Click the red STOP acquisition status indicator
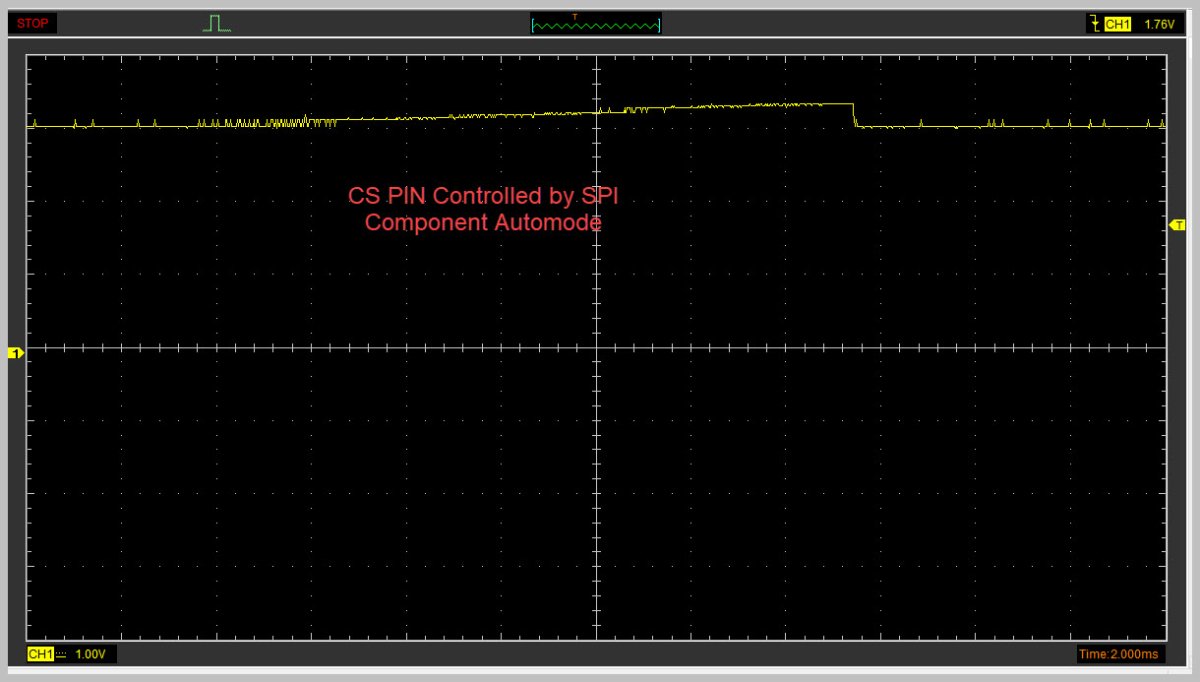Viewport: 1200px width, 682px height. (31, 23)
